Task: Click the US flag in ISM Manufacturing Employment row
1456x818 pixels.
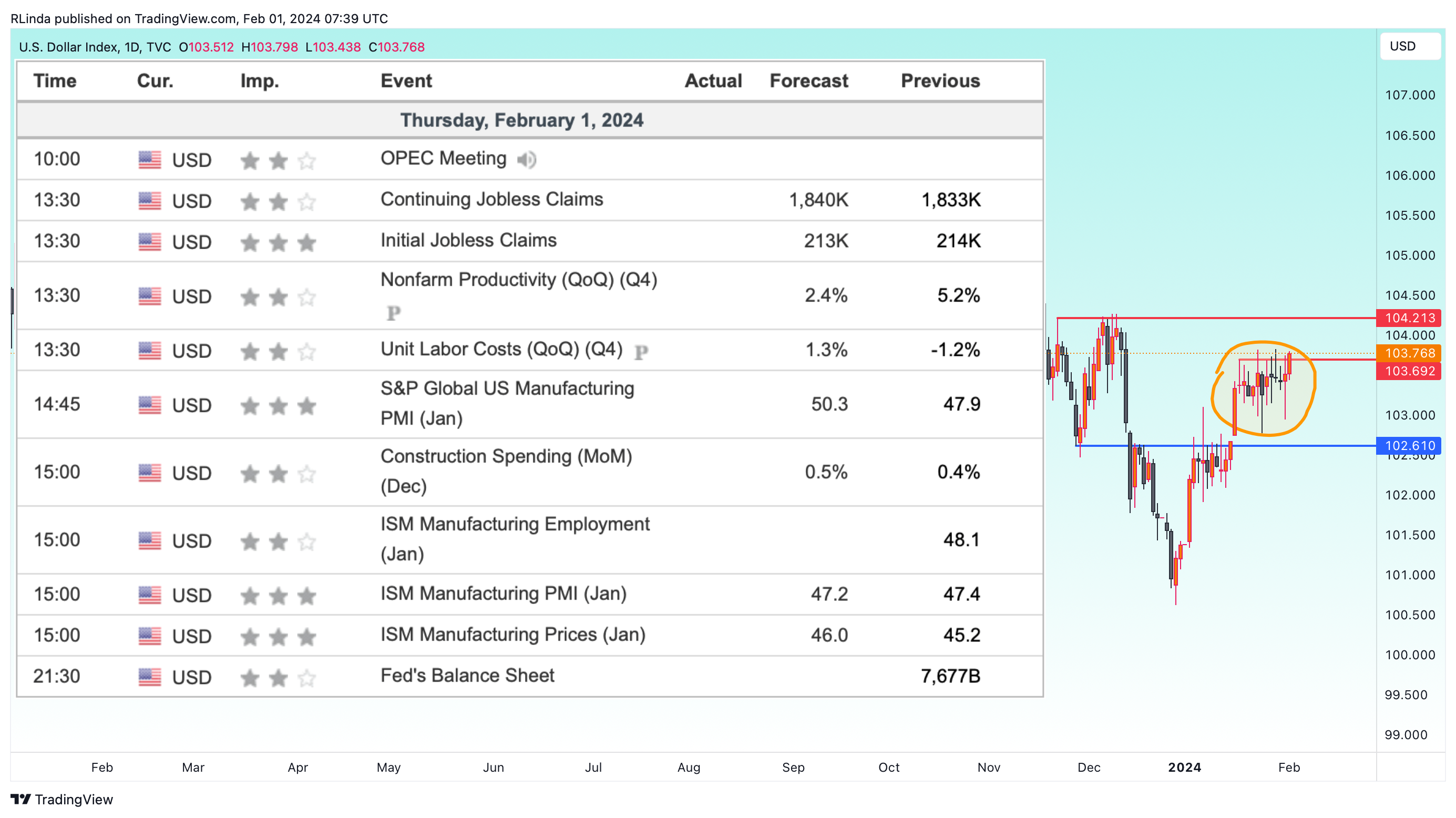Action: pos(150,540)
